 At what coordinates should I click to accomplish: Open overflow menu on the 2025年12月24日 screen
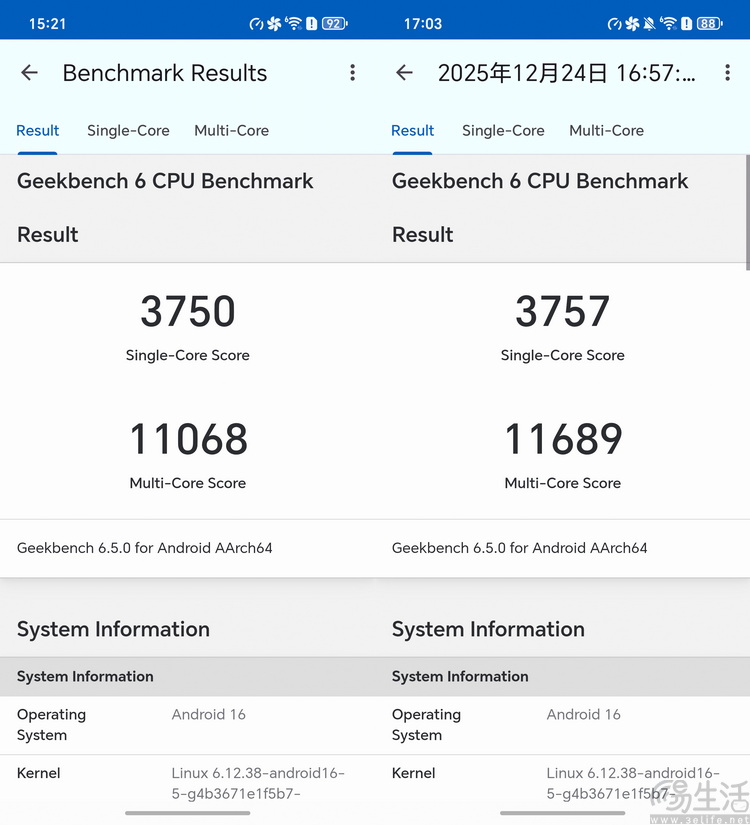point(727,73)
